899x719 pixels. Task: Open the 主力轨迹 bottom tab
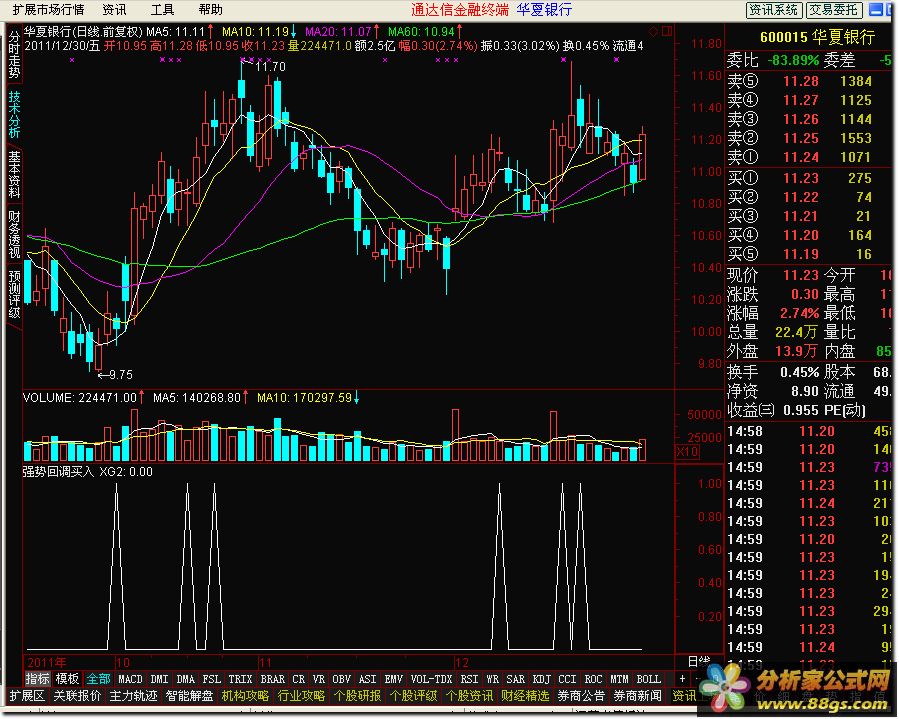(133, 696)
